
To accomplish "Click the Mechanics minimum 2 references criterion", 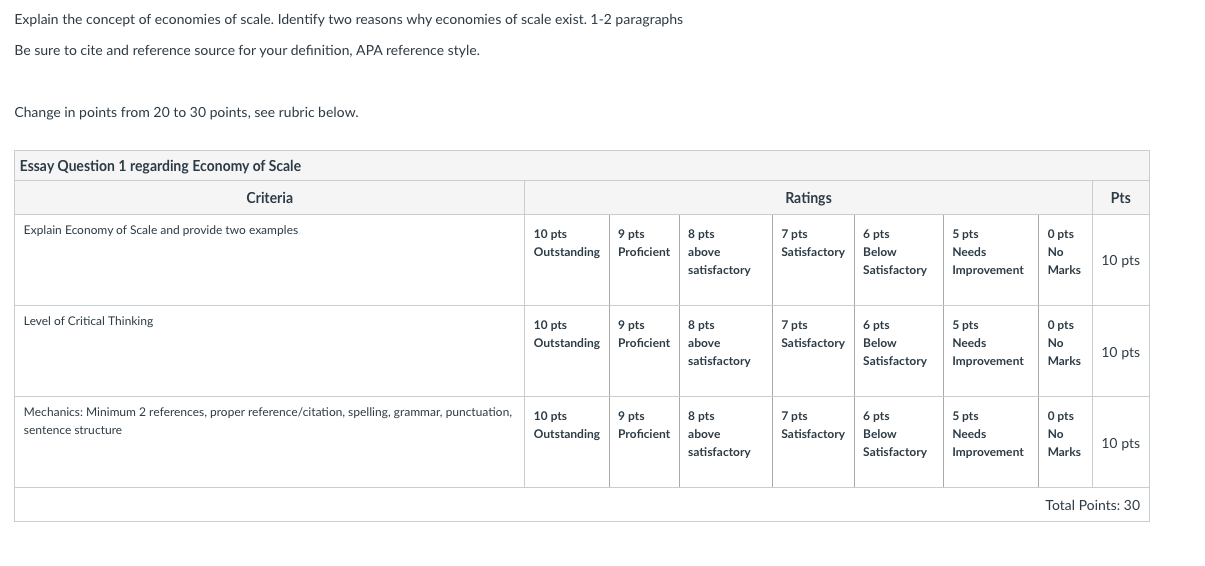I will [268, 421].
